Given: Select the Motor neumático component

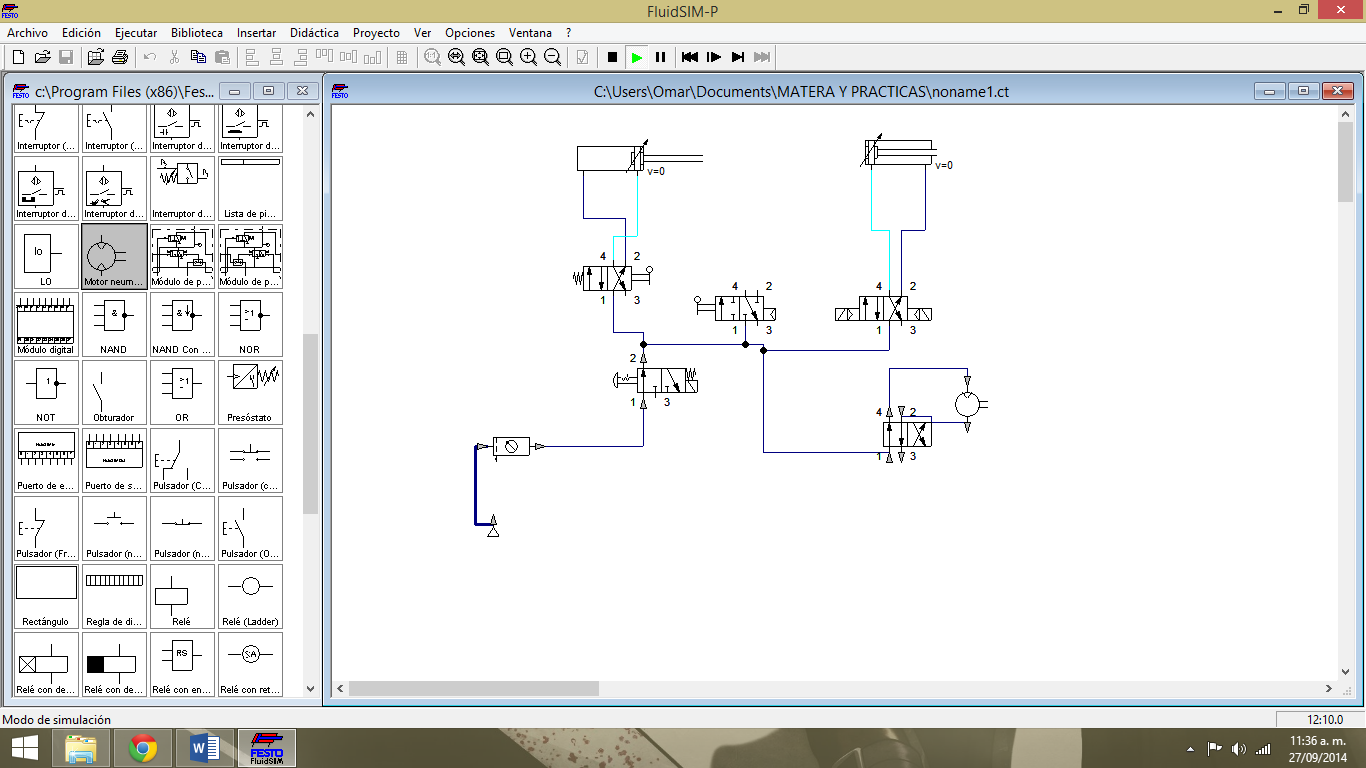Looking at the screenshot, I should pos(113,256).
